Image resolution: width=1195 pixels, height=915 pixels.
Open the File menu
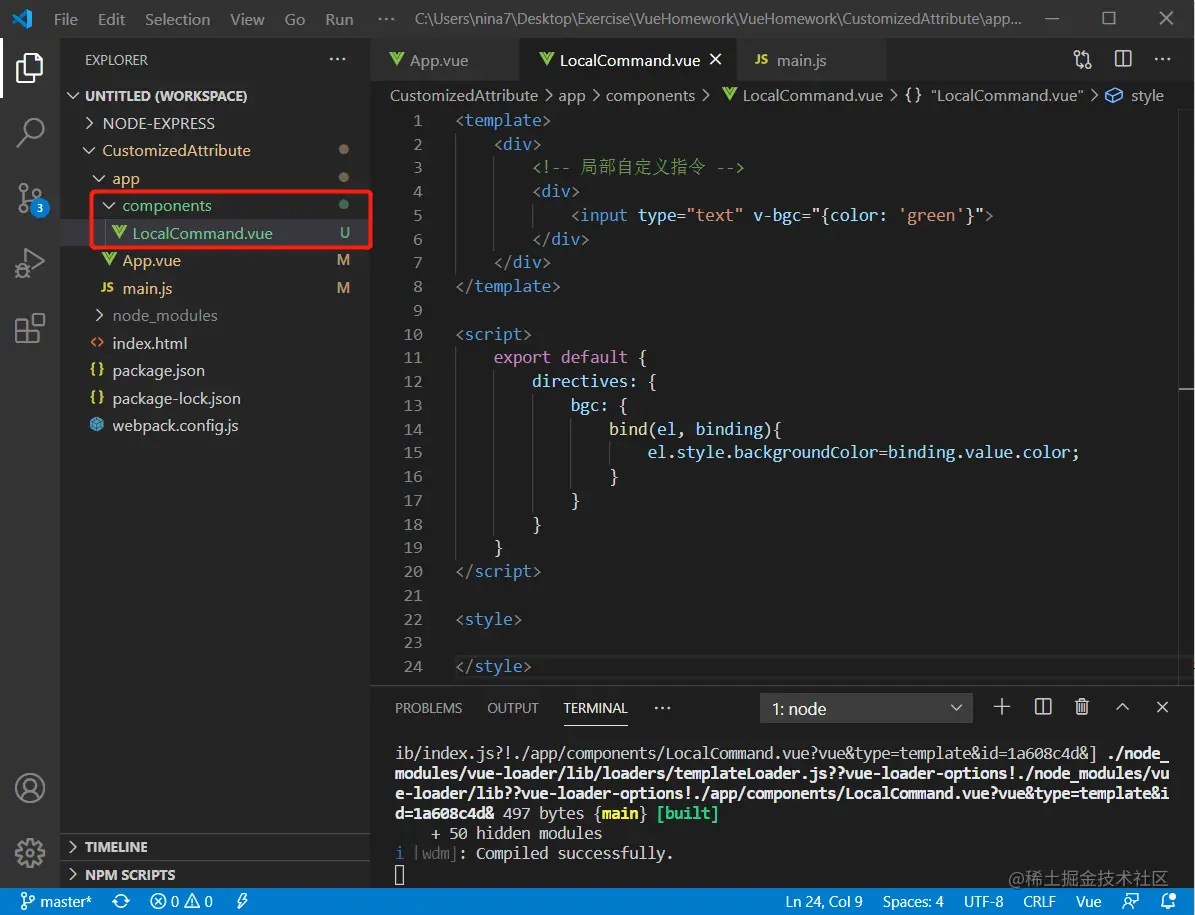[66, 19]
